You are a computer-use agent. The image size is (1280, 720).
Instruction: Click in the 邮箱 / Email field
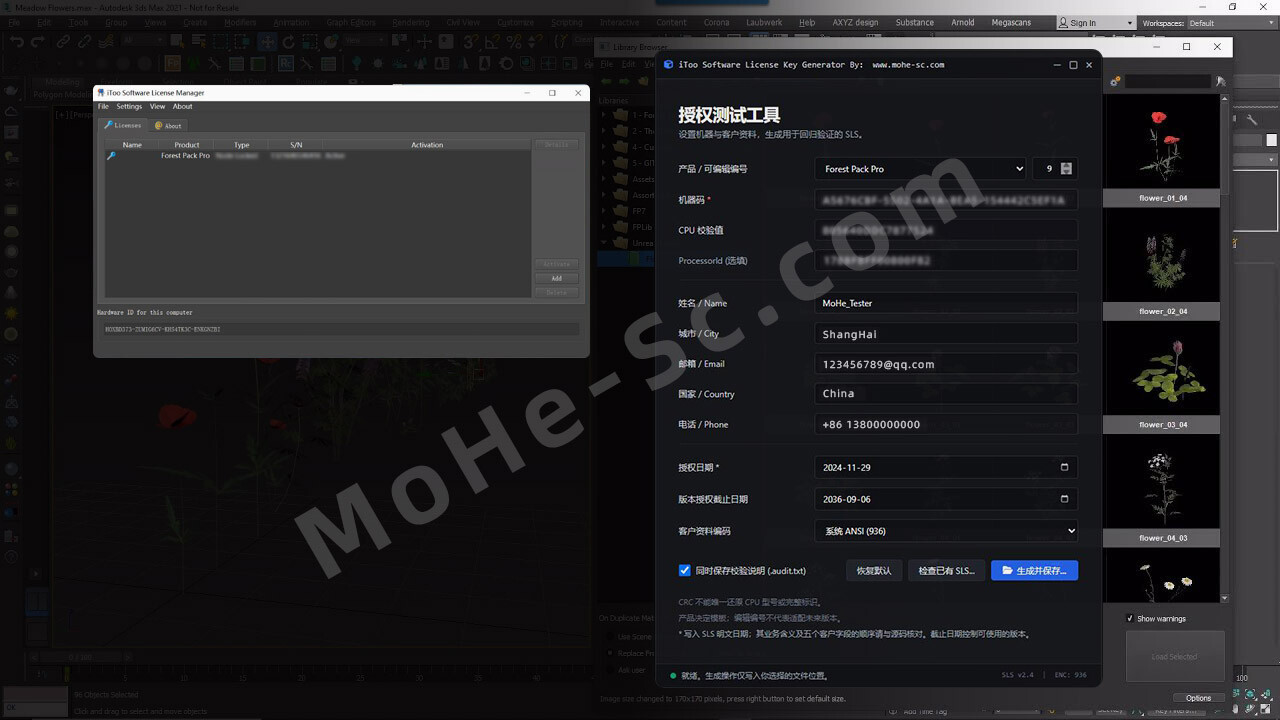(946, 364)
